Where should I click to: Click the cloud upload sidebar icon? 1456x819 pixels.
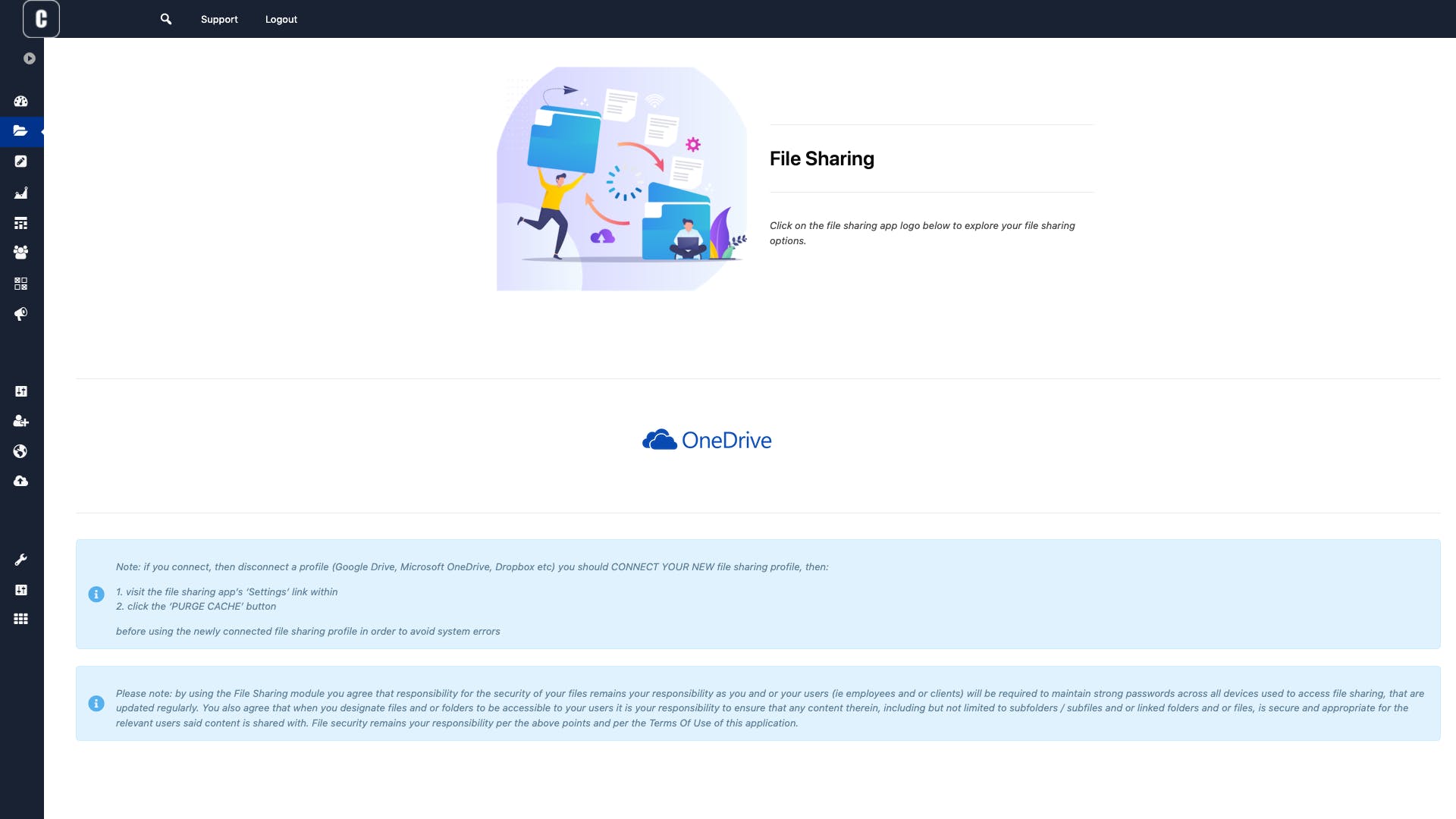[x=21, y=482]
